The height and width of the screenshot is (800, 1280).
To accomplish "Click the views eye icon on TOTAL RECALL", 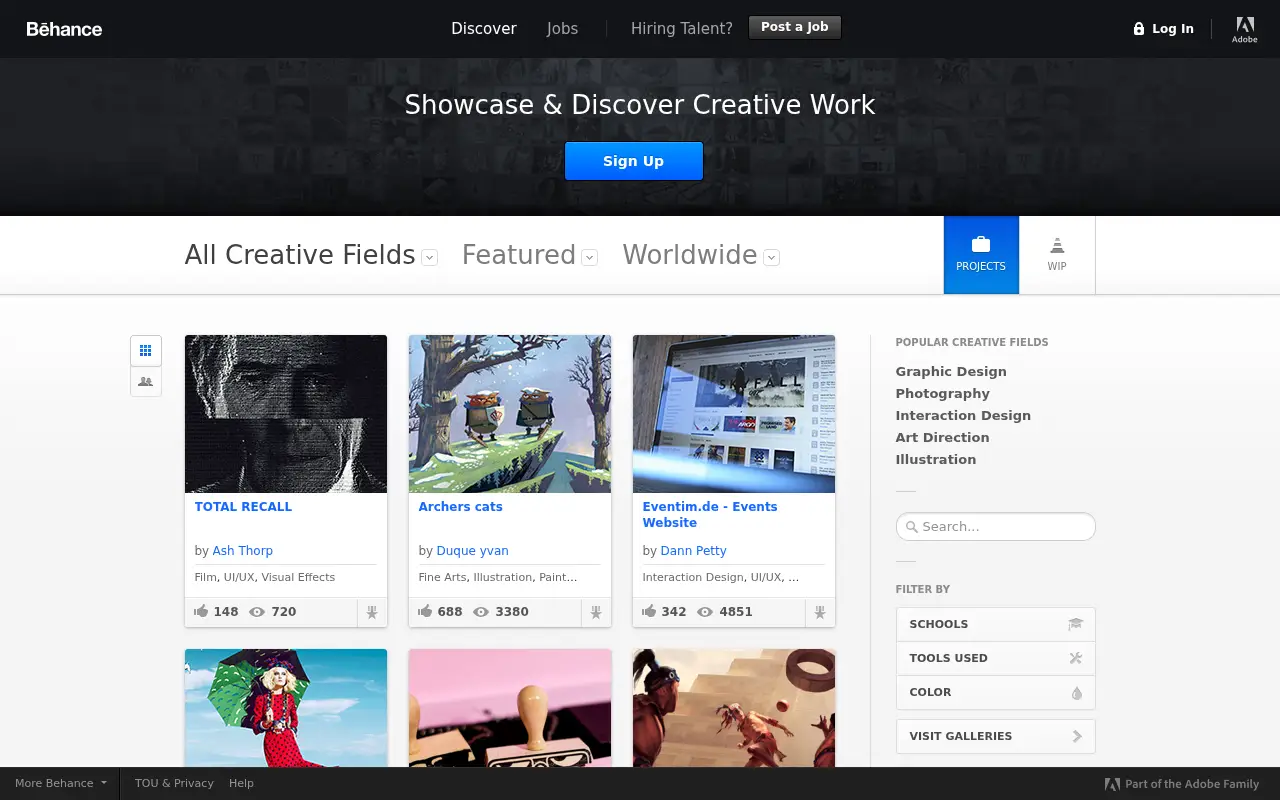I will 257,612.
